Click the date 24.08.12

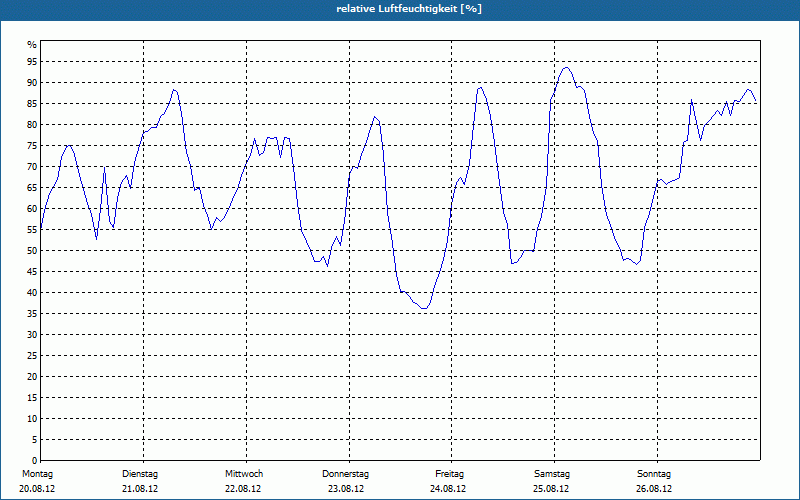point(448,489)
